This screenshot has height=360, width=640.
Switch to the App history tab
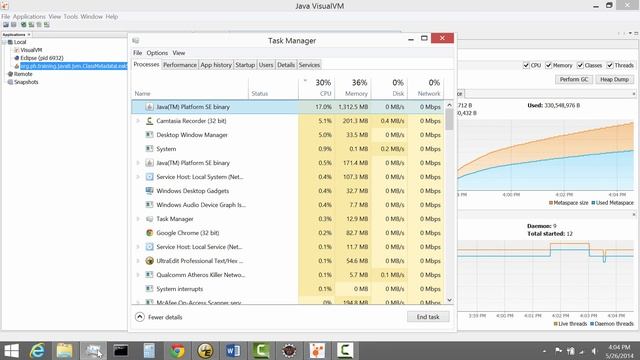(x=216, y=65)
